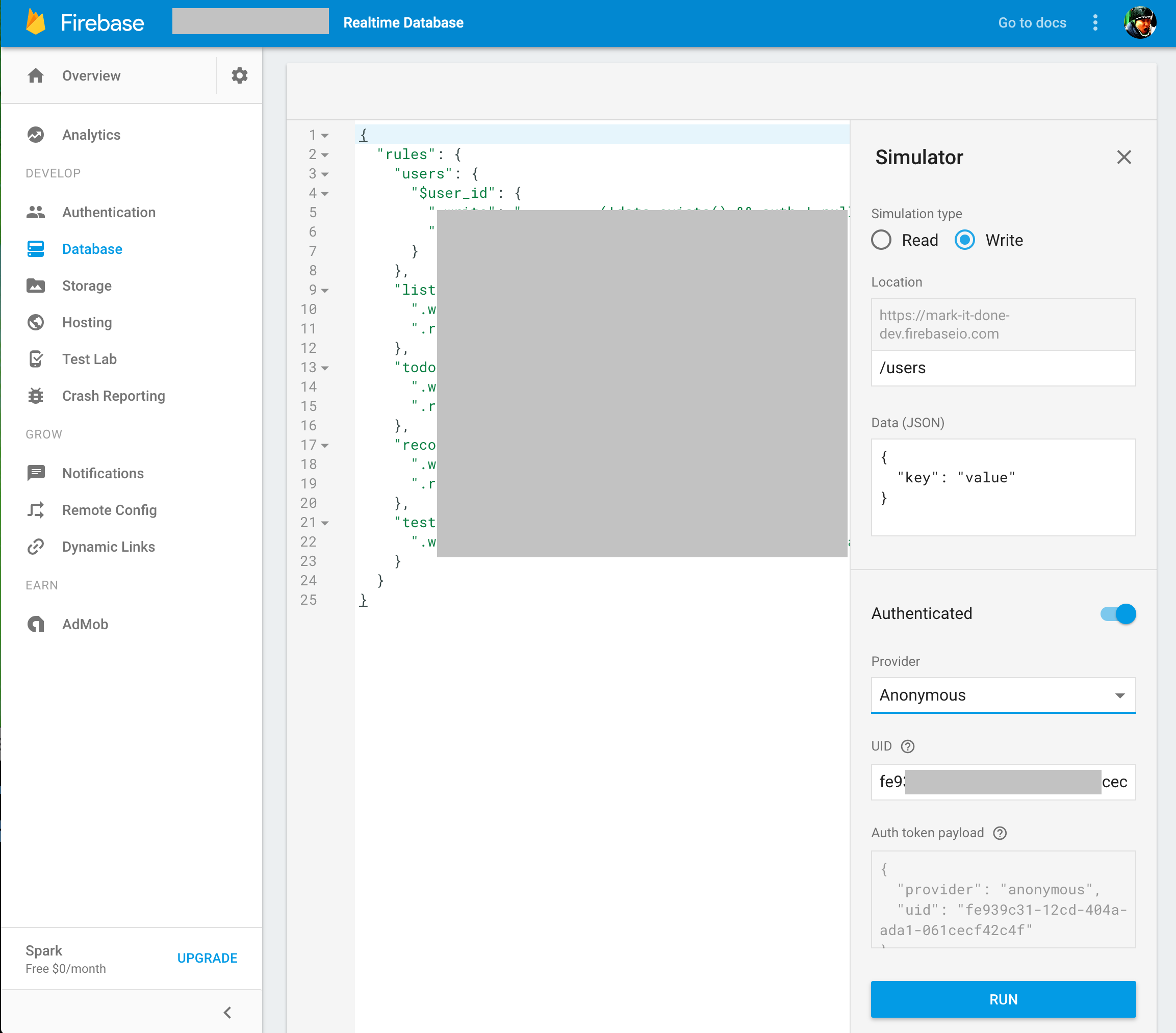Open Authentication in the sidebar
The width and height of the screenshot is (1176, 1033).
click(109, 212)
